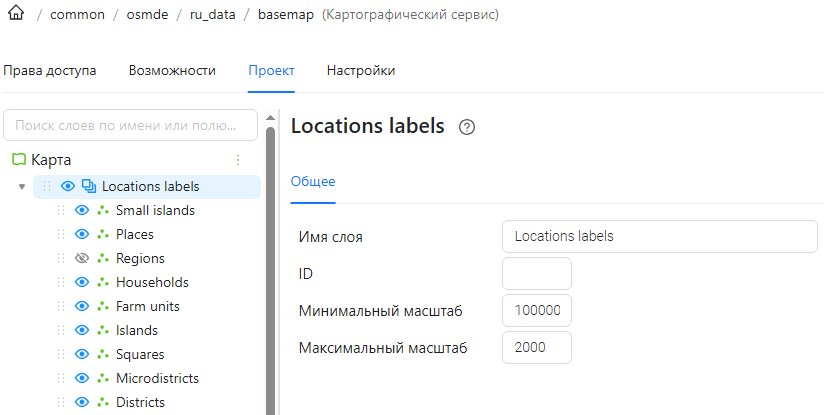824x415 pixels.
Task: Open the osmde breadcrumb link
Action: click(x=147, y=14)
